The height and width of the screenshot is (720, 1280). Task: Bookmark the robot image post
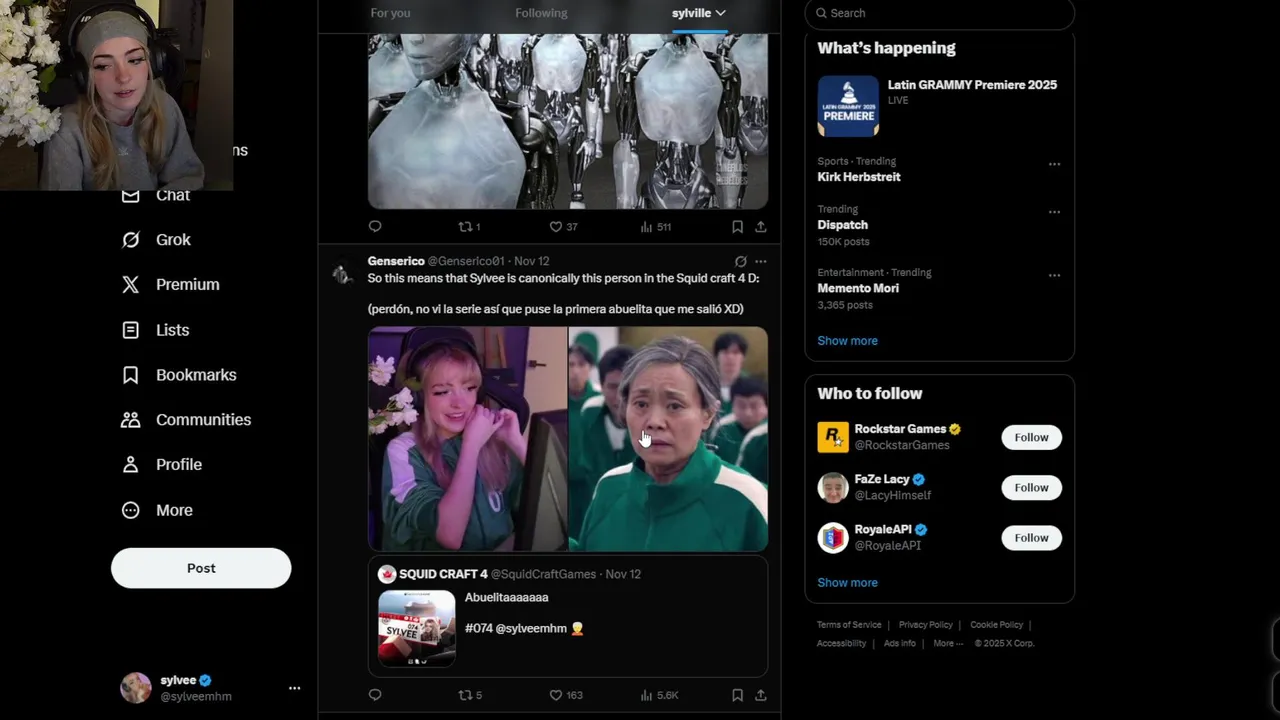(737, 227)
